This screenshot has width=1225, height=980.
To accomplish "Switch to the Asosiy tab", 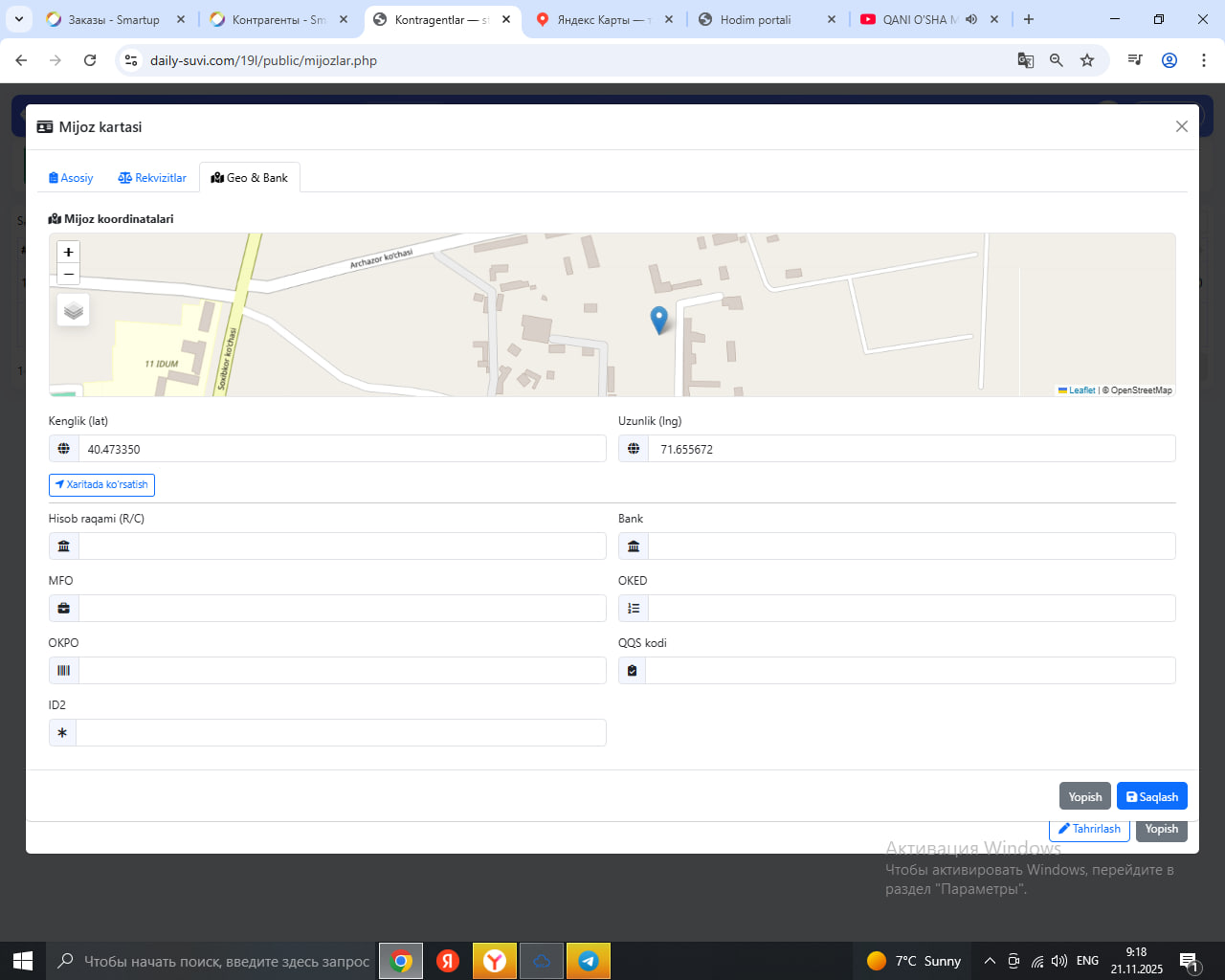I will point(71,178).
